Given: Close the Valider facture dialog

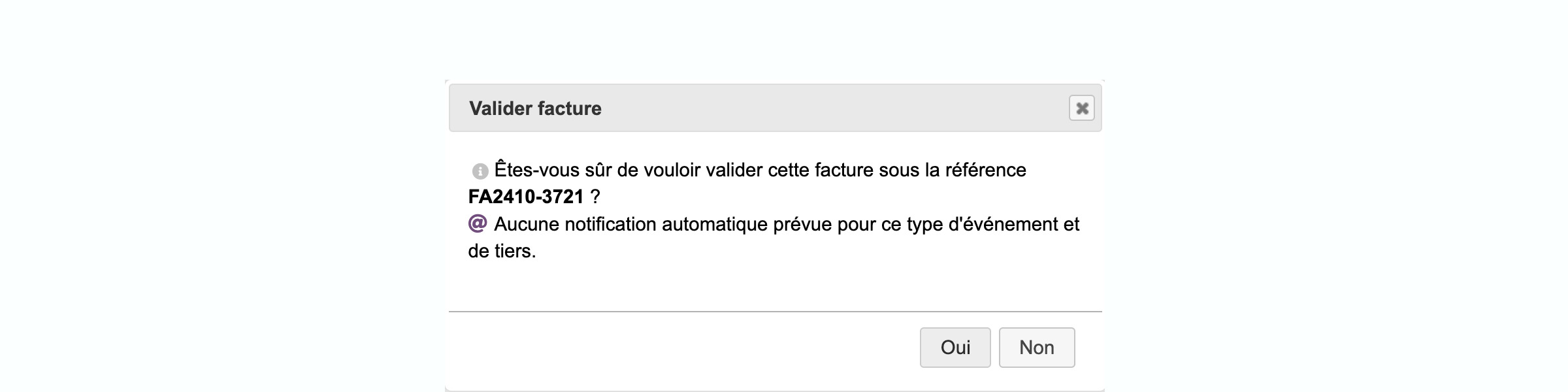Looking at the screenshot, I should [x=1081, y=108].
